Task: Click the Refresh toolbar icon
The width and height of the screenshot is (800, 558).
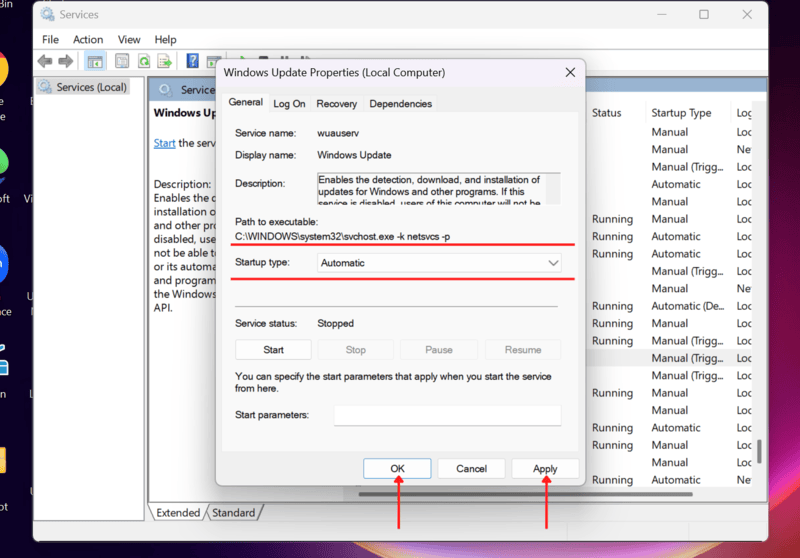Action: (144, 62)
